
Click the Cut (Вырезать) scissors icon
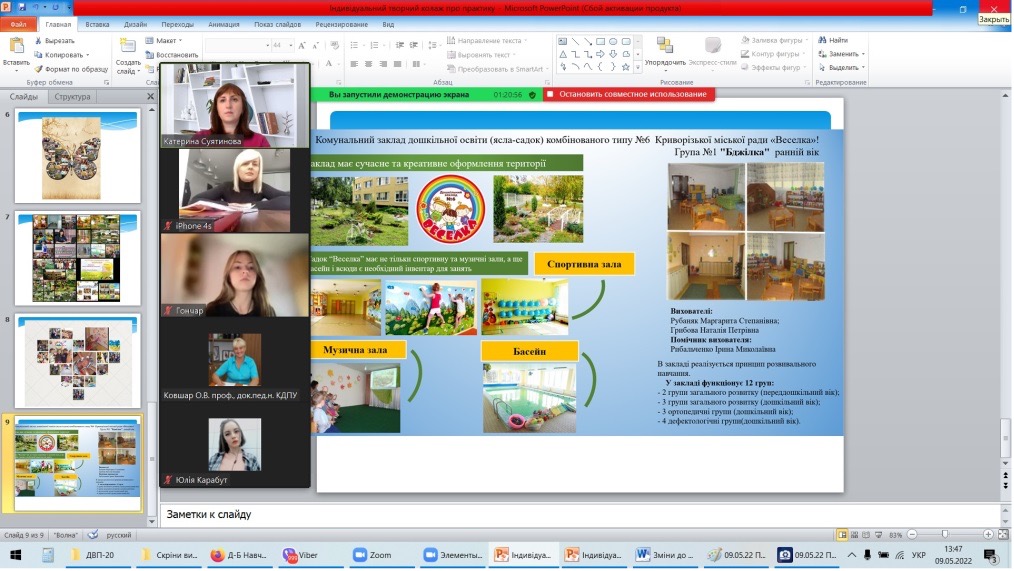[38, 41]
